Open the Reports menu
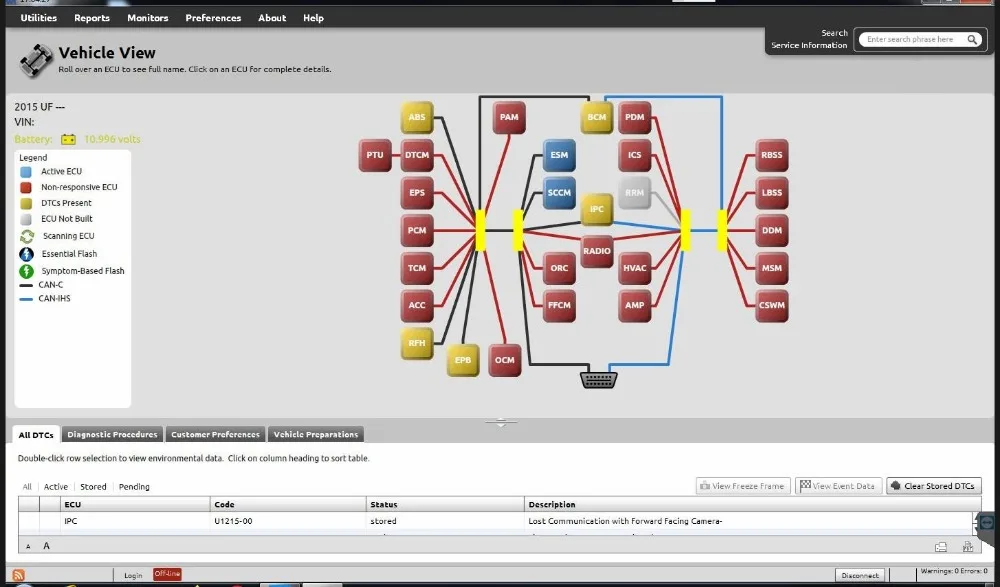Screen dimensions: 1000x587 [x=92, y=18]
